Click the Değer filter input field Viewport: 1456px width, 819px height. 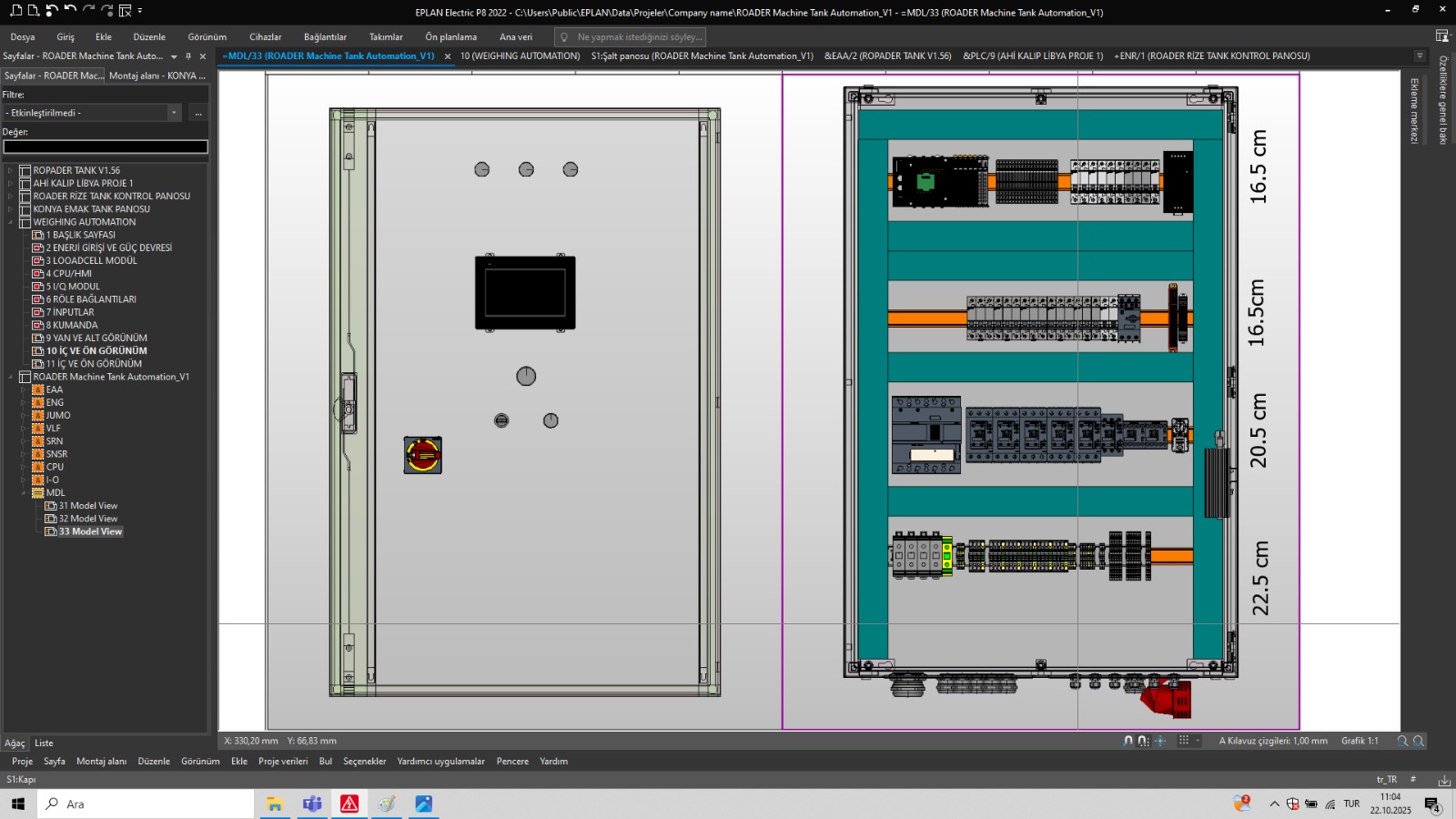coord(106,147)
